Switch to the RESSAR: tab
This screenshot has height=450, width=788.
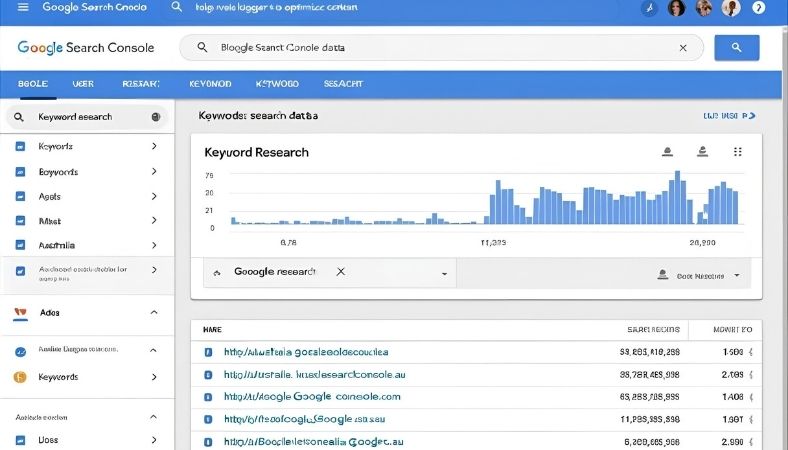[141, 84]
